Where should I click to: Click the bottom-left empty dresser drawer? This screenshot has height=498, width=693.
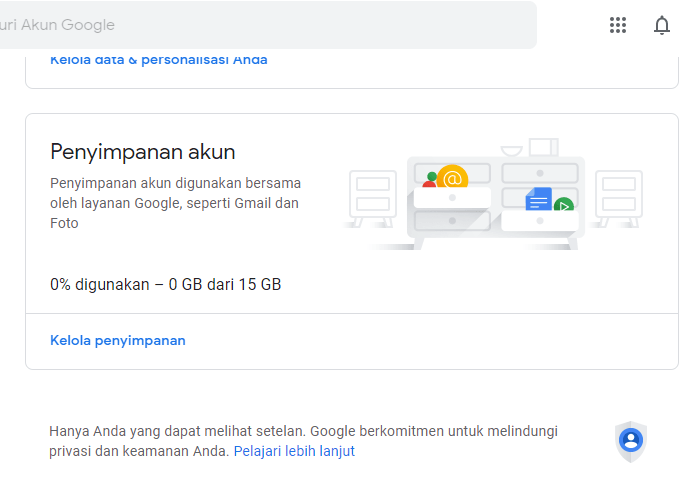pos(452,220)
